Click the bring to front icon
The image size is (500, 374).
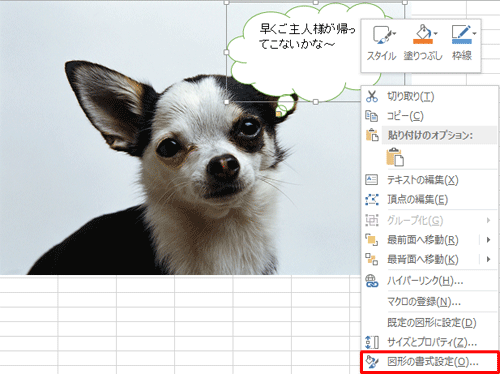point(372,240)
